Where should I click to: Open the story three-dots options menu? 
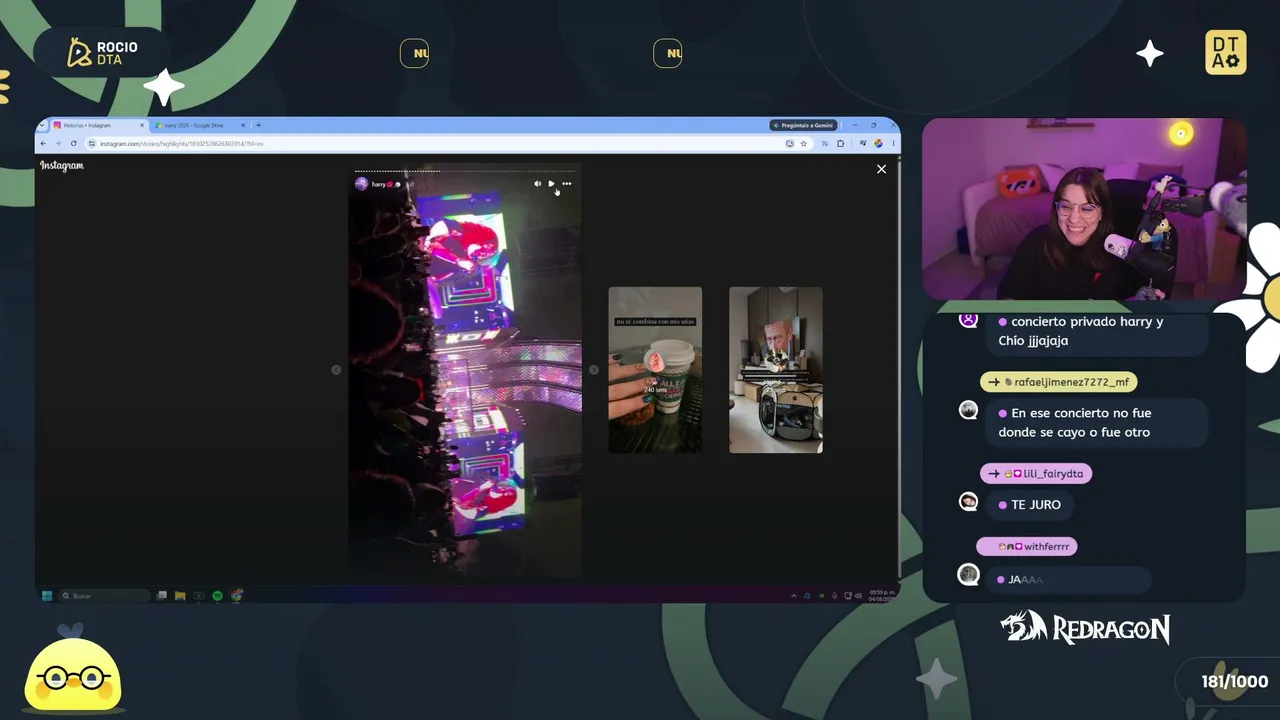[566, 184]
